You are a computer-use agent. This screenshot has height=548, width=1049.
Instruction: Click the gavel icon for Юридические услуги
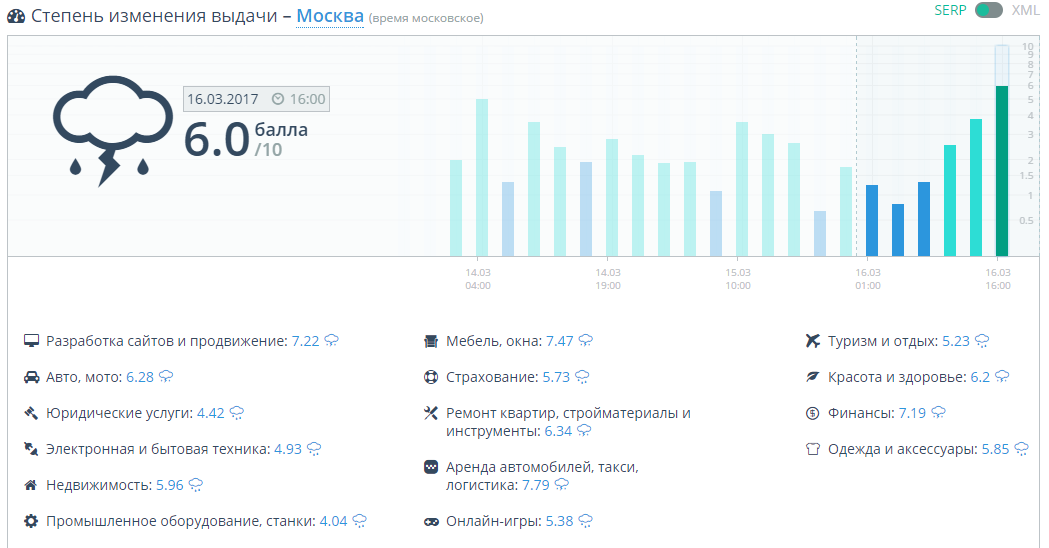point(31,413)
